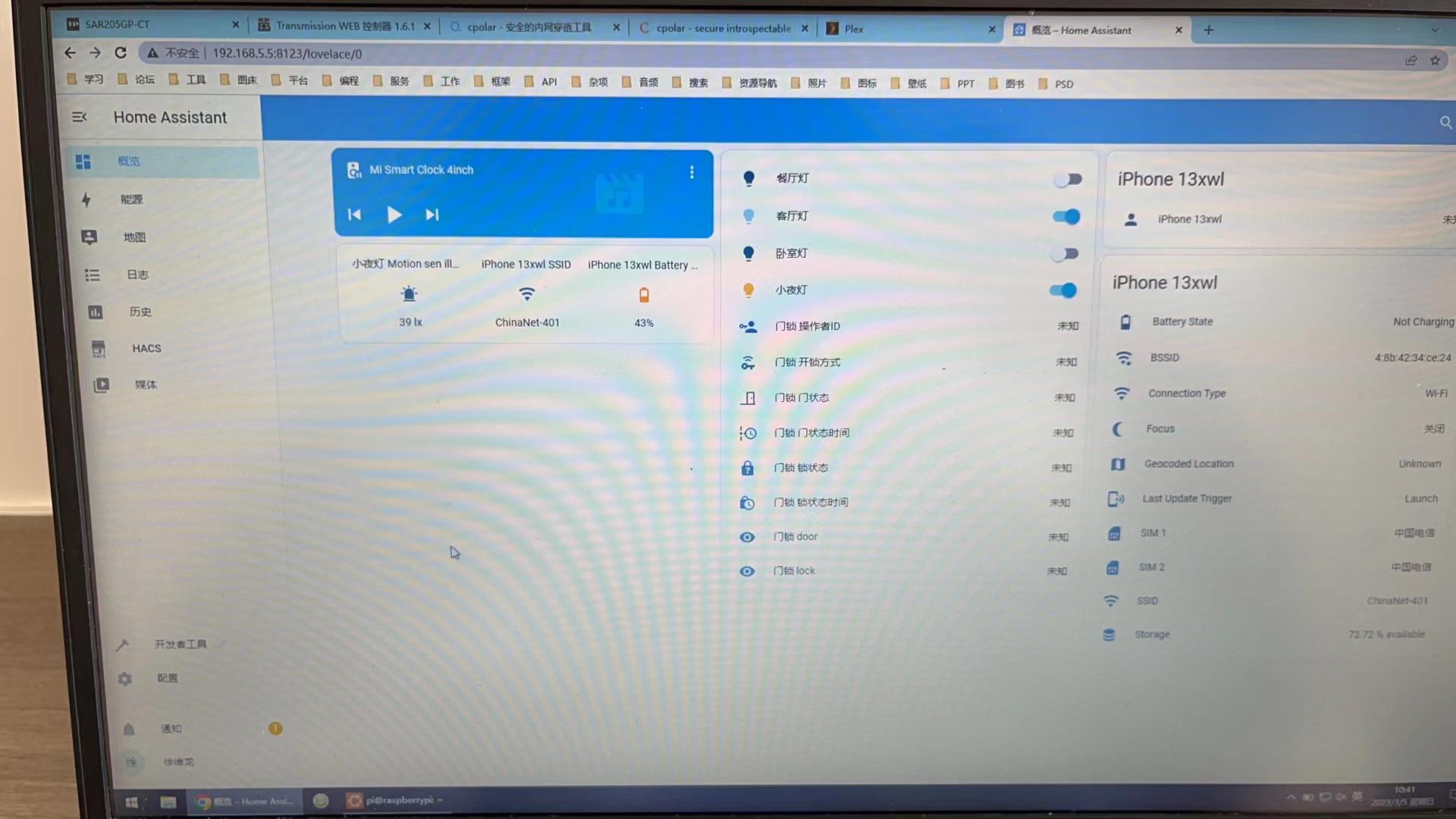Toggle the 客厅灯 switch off
The width and height of the screenshot is (1456, 819).
[1066, 217]
